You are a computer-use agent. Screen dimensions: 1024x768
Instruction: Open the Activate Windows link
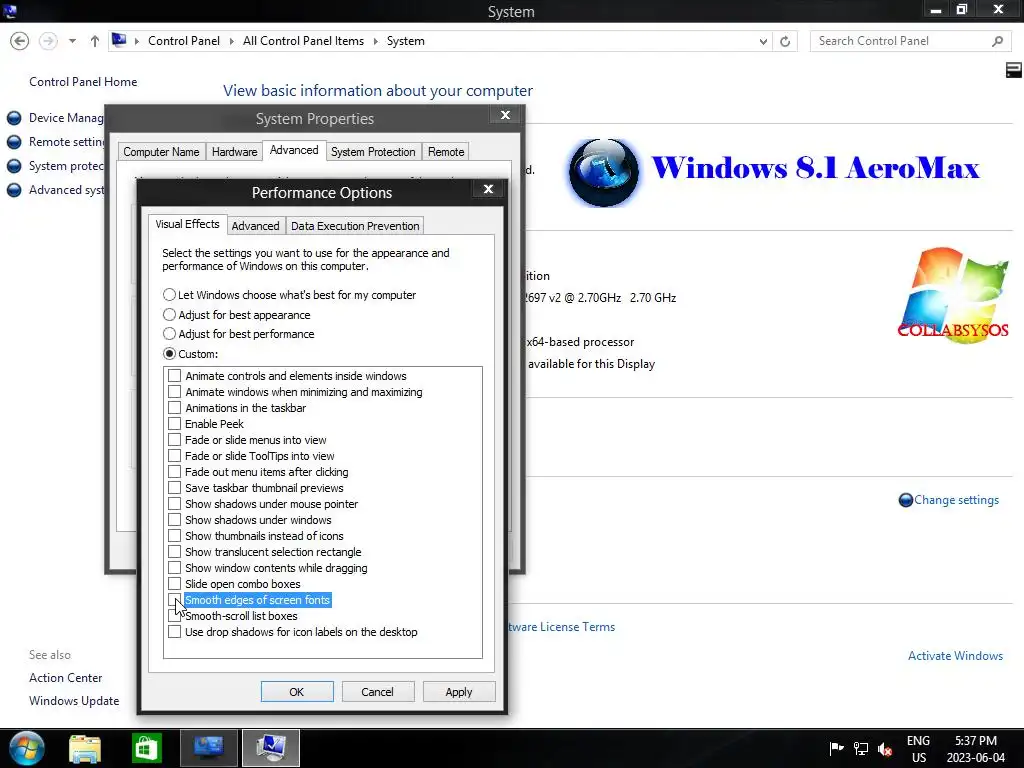click(955, 656)
